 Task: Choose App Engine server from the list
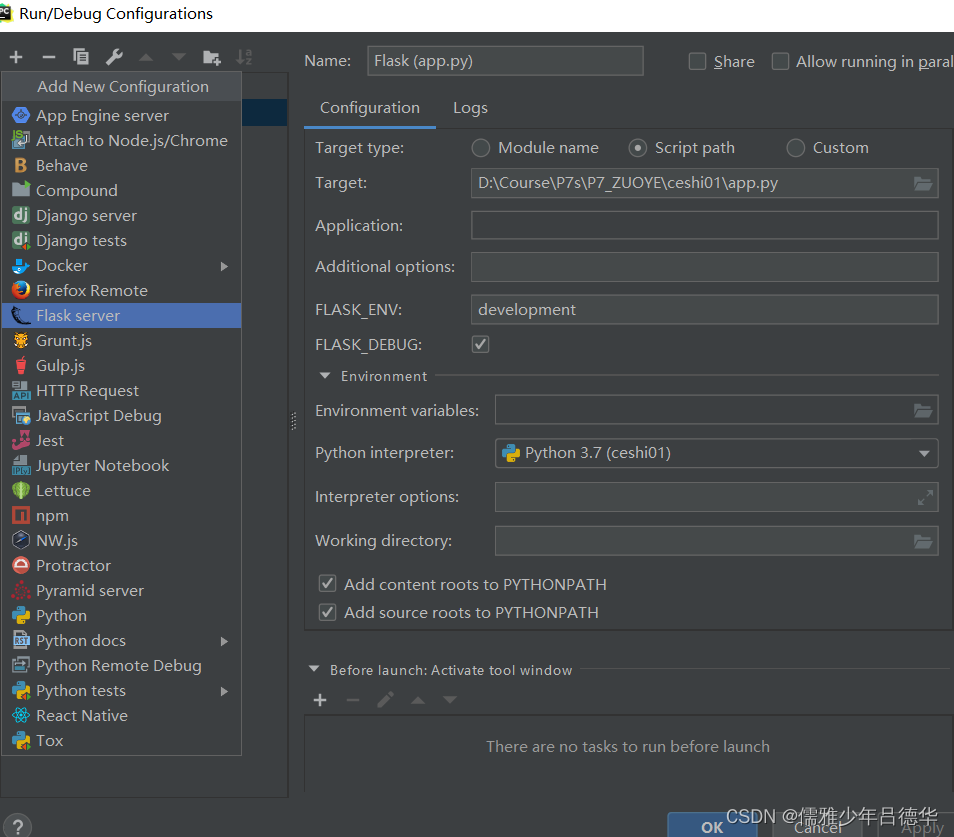(122, 116)
